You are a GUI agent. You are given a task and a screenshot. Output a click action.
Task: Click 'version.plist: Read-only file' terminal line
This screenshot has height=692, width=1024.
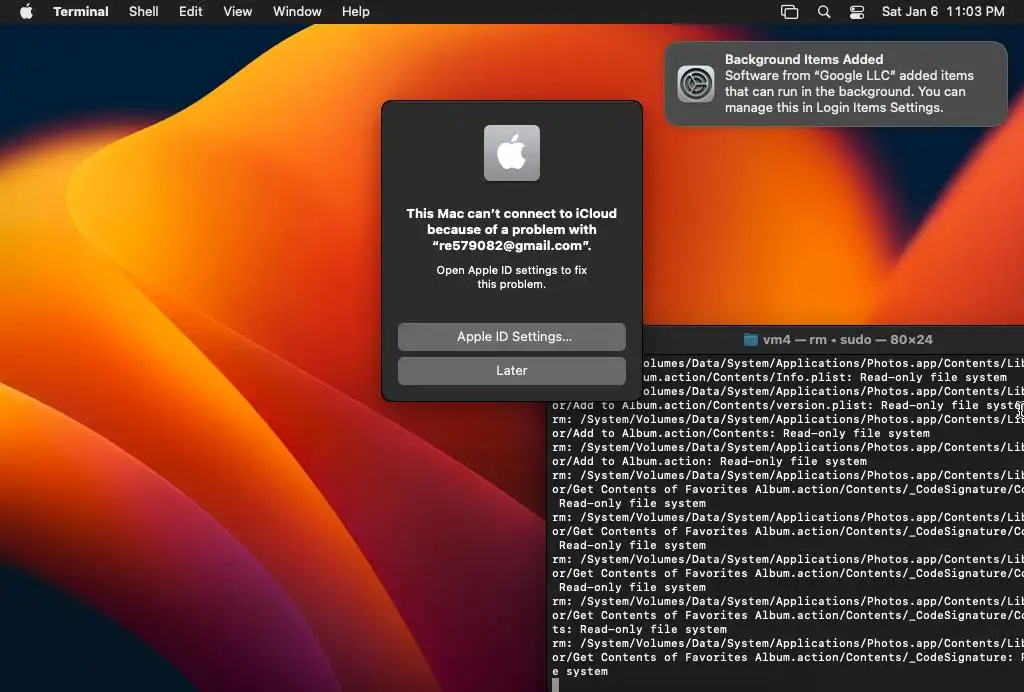coord(788,405)
